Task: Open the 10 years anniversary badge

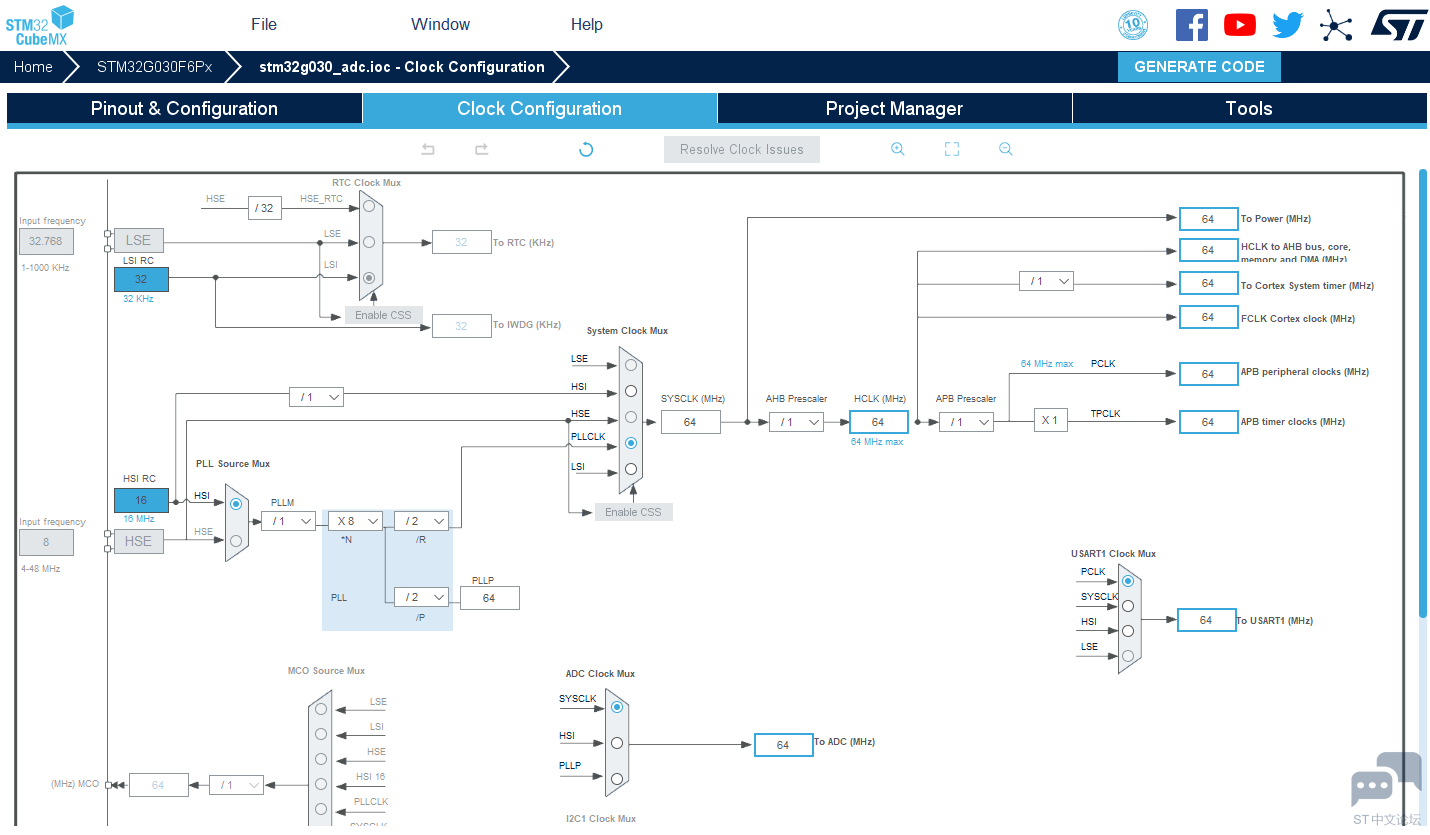Action: pyautogui.click(x=1132, y=25)
